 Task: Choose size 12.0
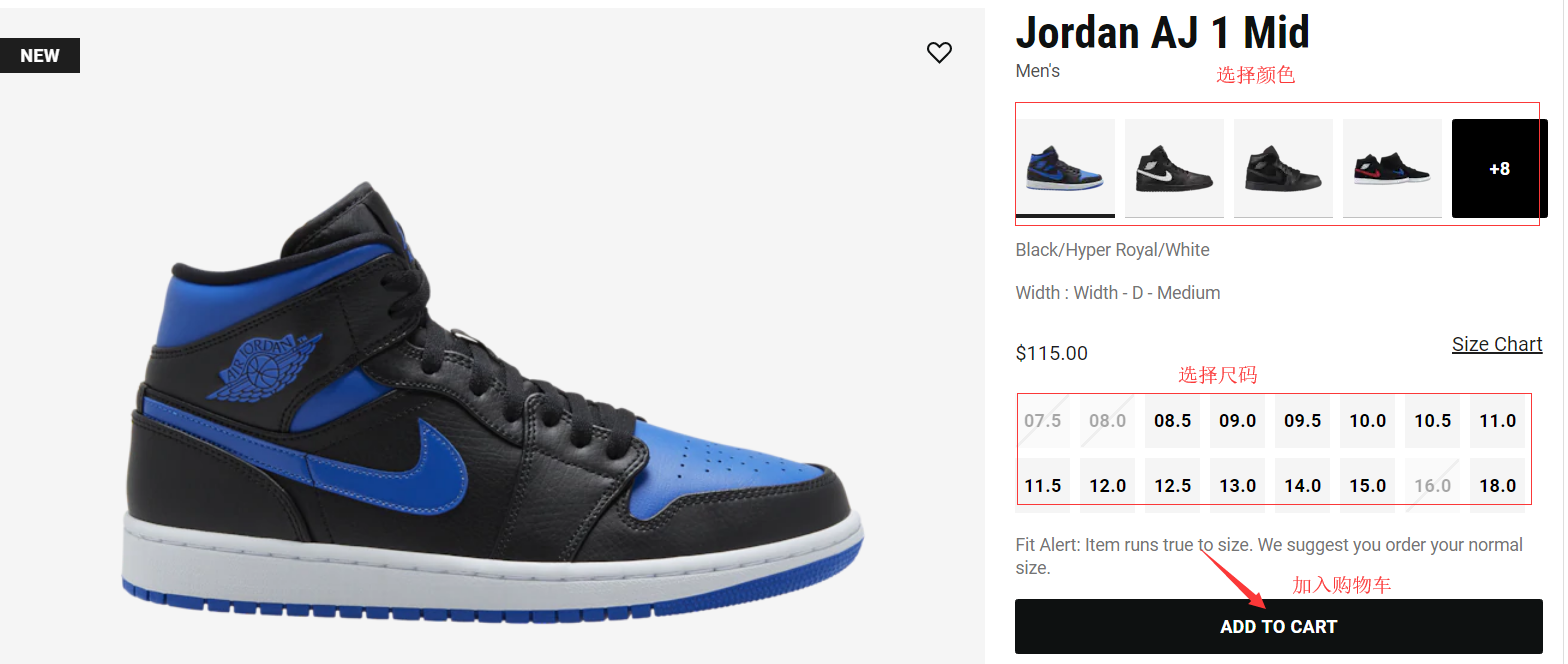pos(1107,485)
